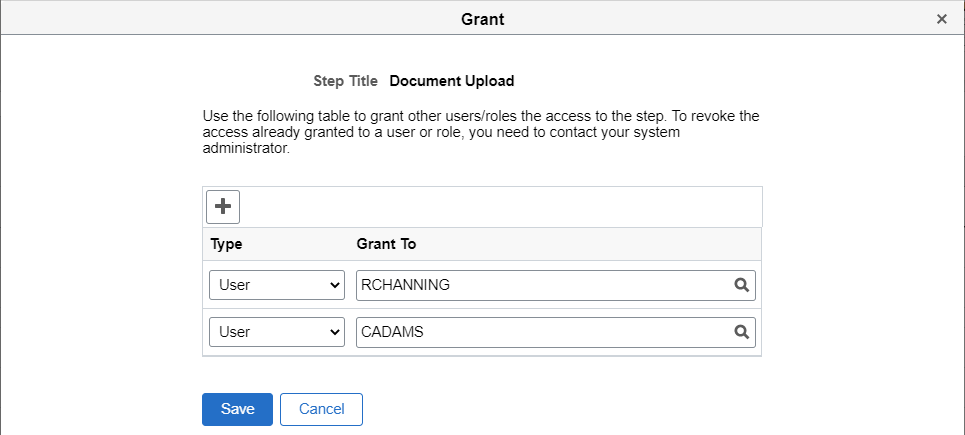Screen dimensions: 965x435
Task: Expand the Type dropdown in the CADAMS row
Action: click(x=276, y=332)
